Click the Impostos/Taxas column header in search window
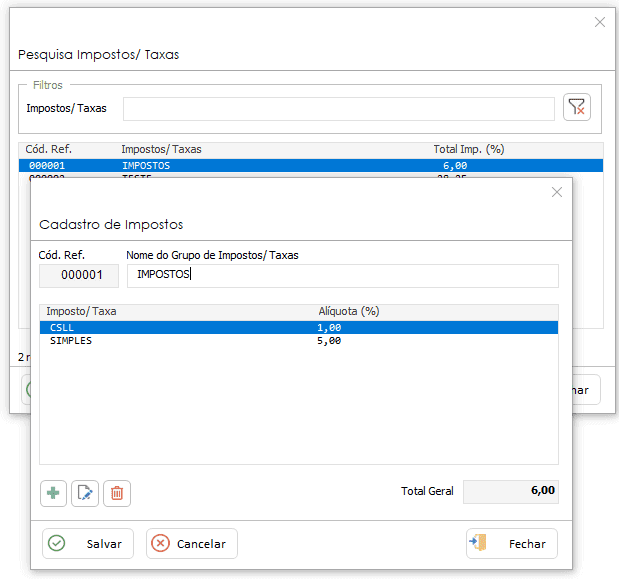The width and height of the screenshot is (619, 579). coord(161,149)
